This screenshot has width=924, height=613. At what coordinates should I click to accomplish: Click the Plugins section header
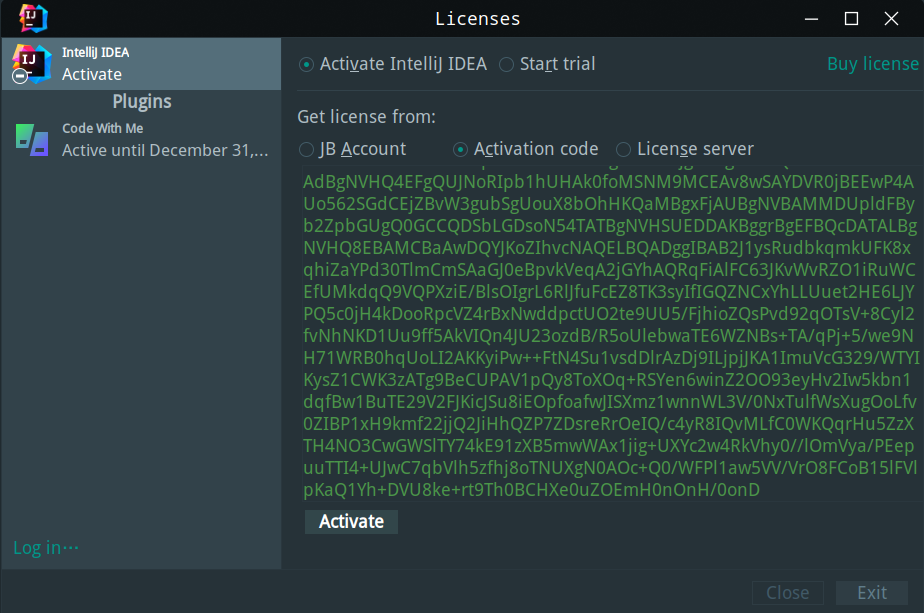(141, 102)
